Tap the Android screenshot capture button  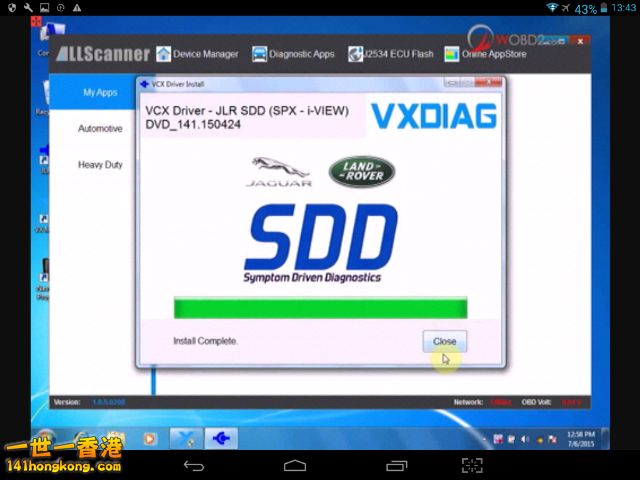[x=472, y=465]
